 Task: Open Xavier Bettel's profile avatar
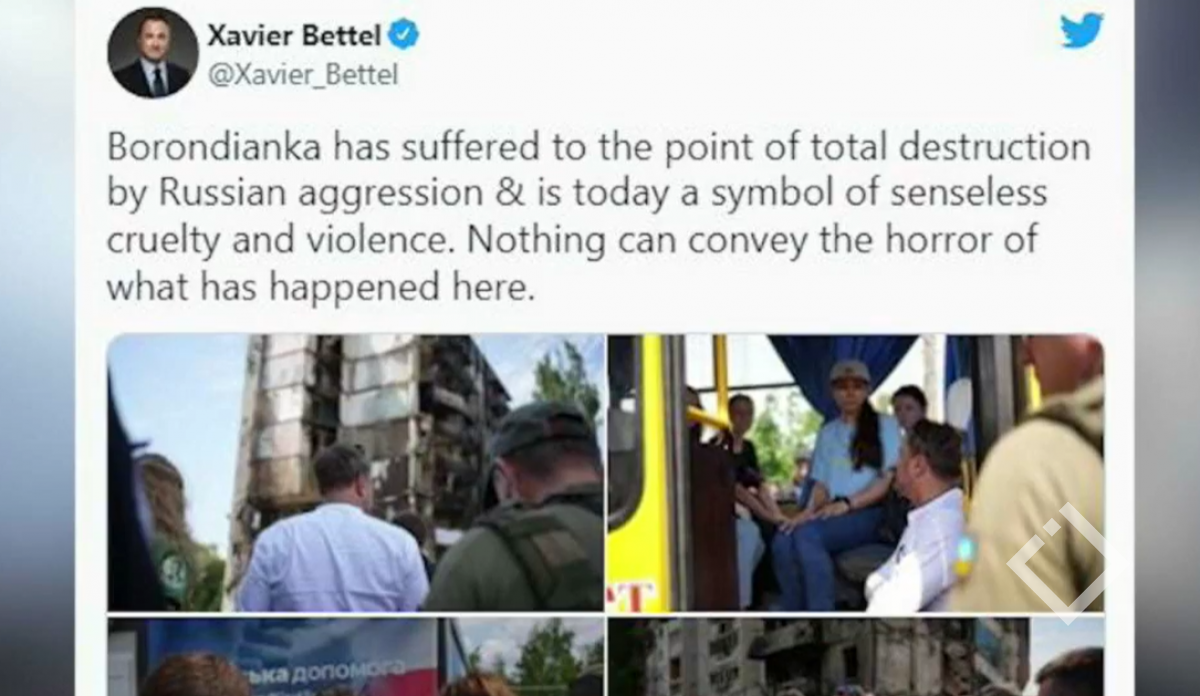coord(153,52)
